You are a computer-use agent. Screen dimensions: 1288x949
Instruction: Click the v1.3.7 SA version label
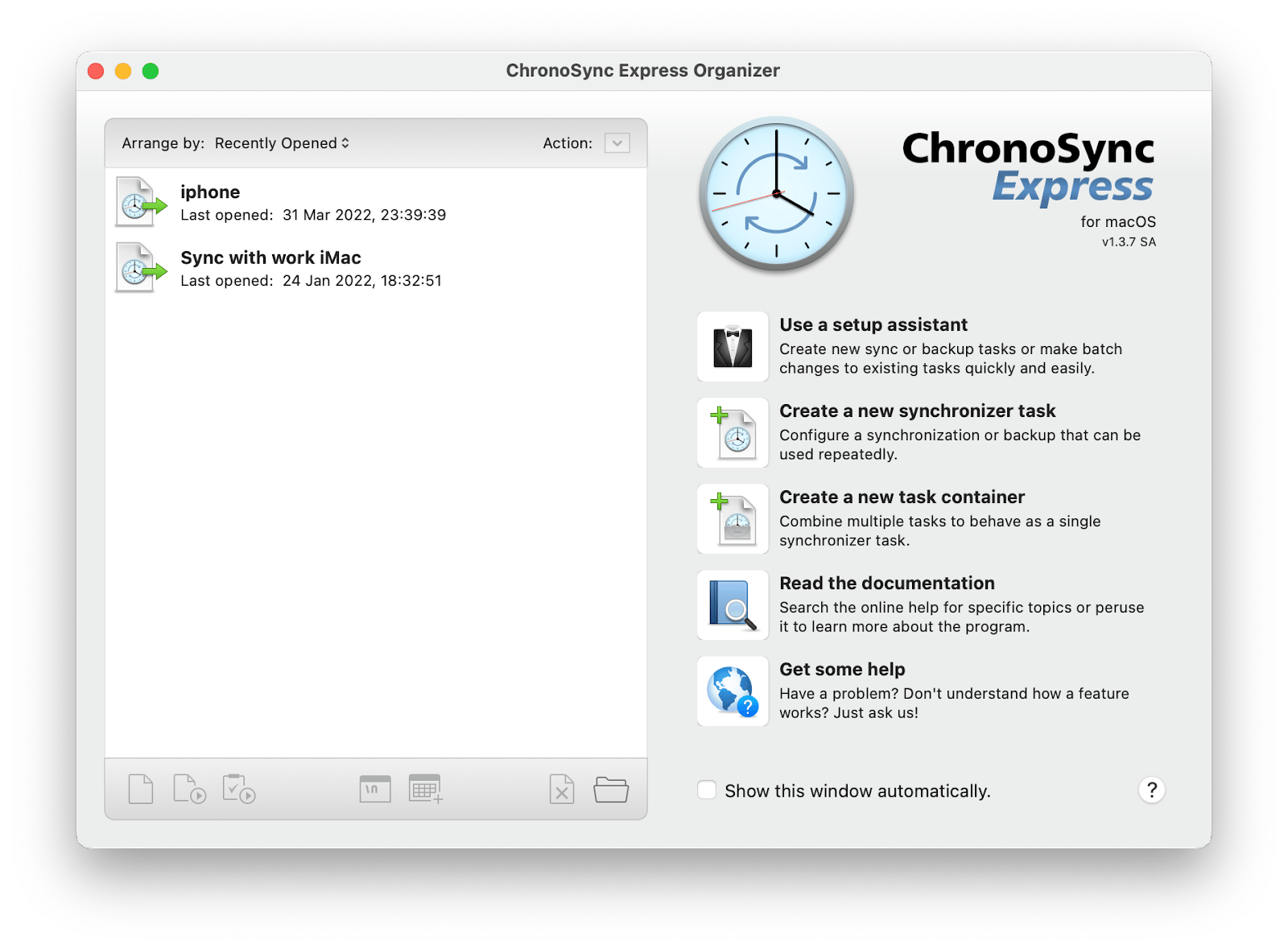(x=1129, y=241)
